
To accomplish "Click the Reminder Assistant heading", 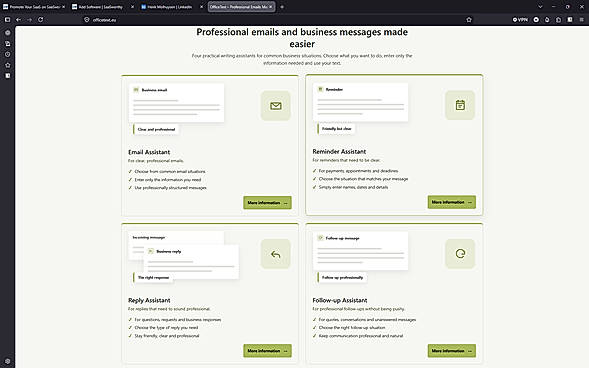I will pos(339,151).
